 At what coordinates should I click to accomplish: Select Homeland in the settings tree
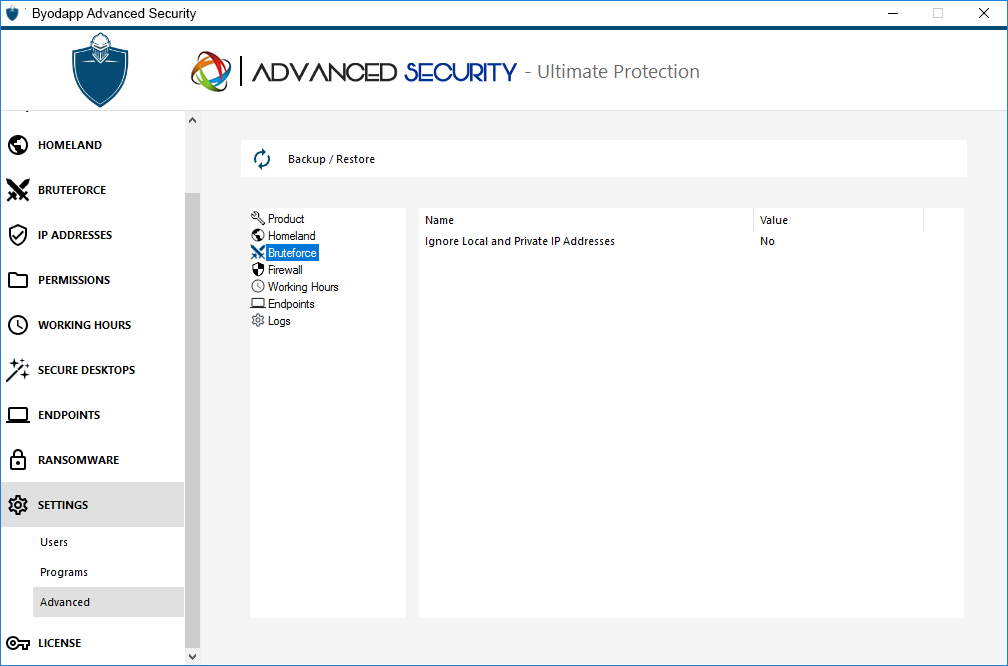[x=291, y=236]
